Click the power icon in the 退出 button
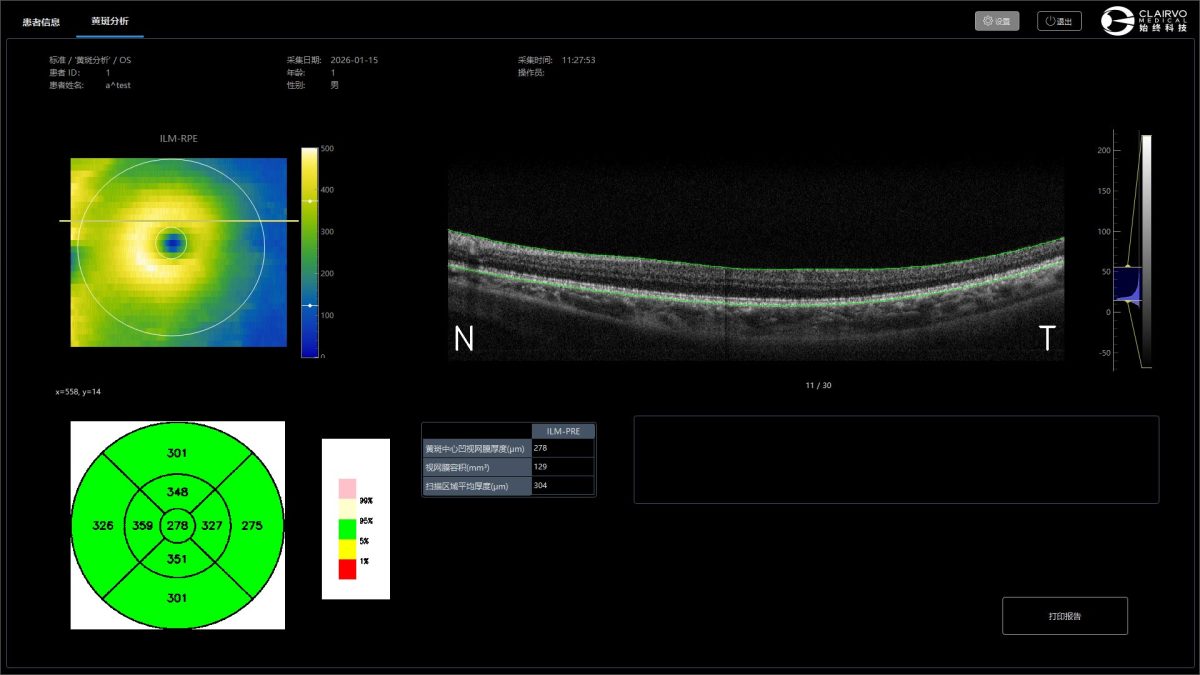 pos(1050,21)
